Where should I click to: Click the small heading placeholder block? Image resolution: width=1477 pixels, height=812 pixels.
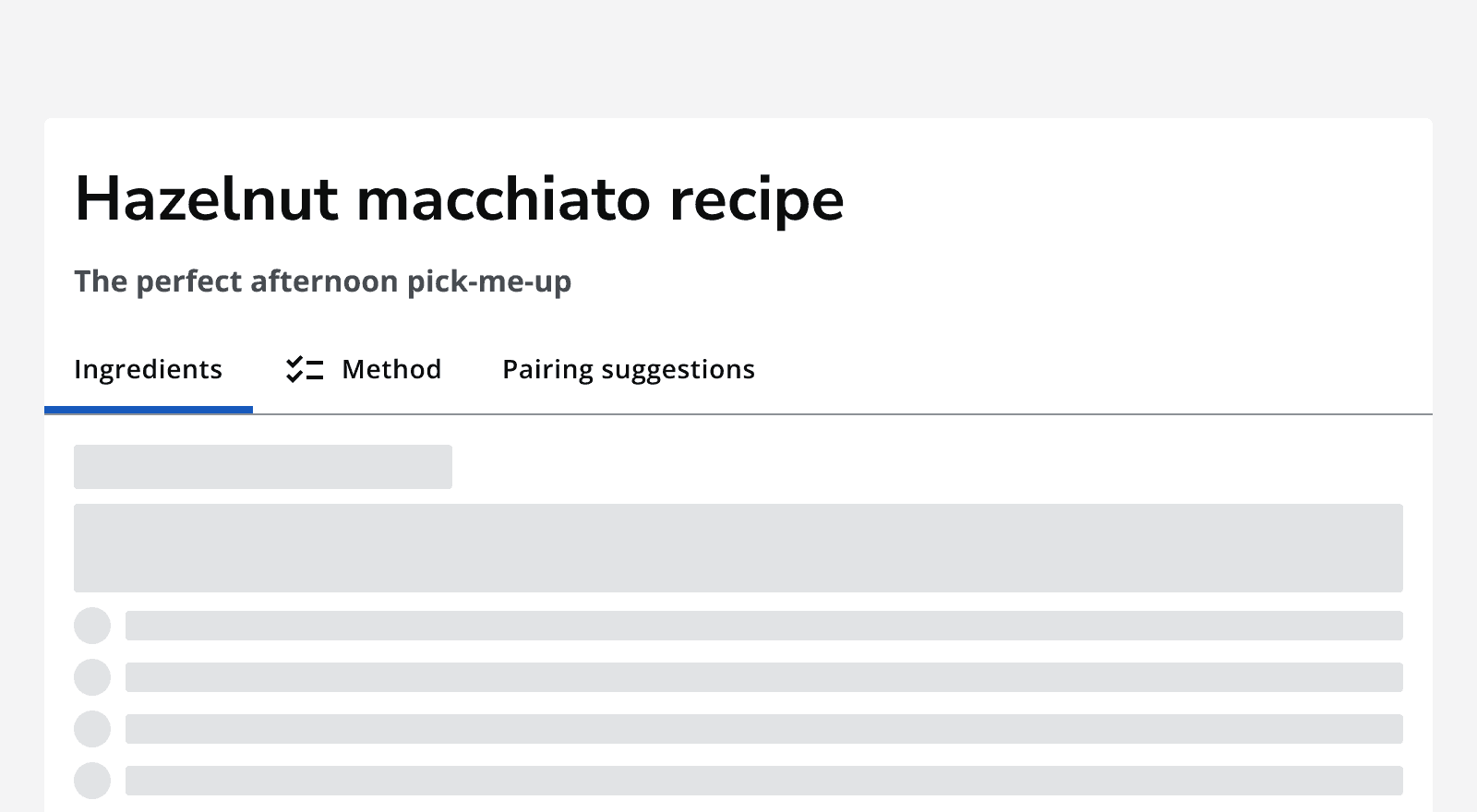[x=263, y=466]
